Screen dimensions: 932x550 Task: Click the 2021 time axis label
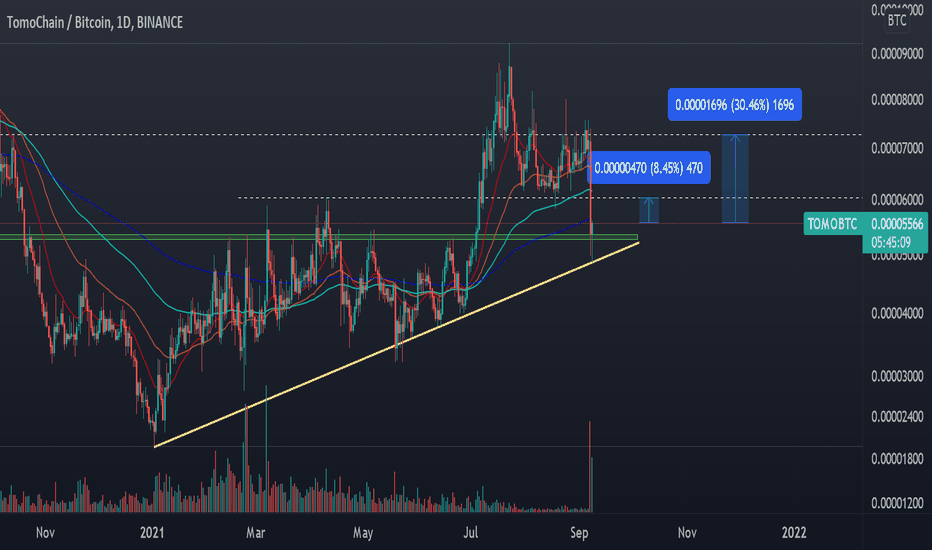click(x=152, y=532)
